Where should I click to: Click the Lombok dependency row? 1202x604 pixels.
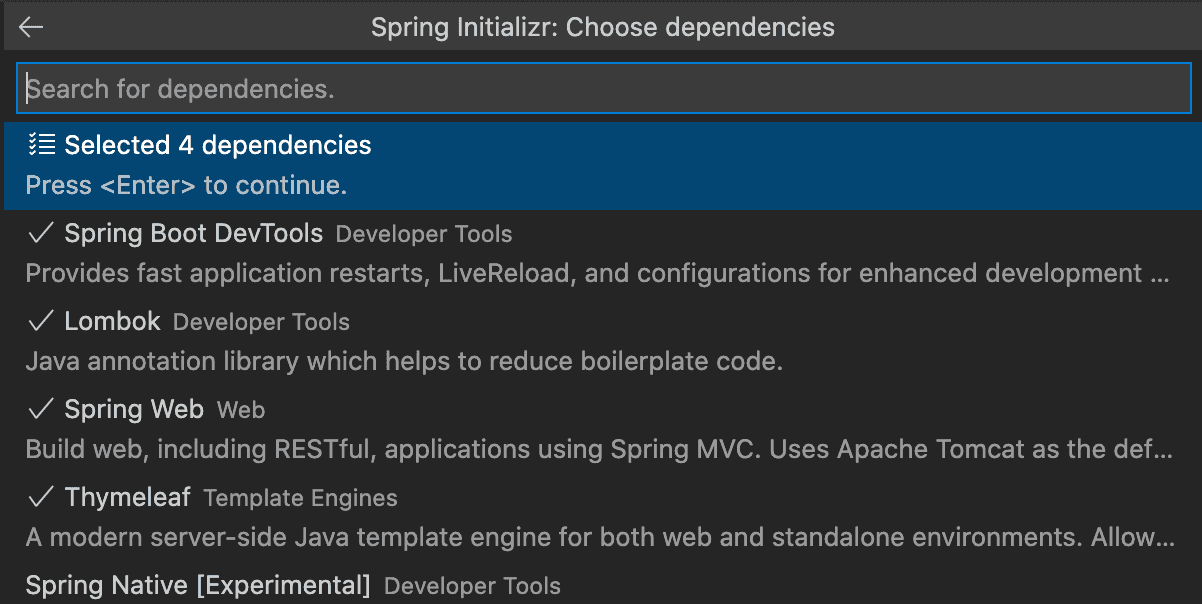112,321
